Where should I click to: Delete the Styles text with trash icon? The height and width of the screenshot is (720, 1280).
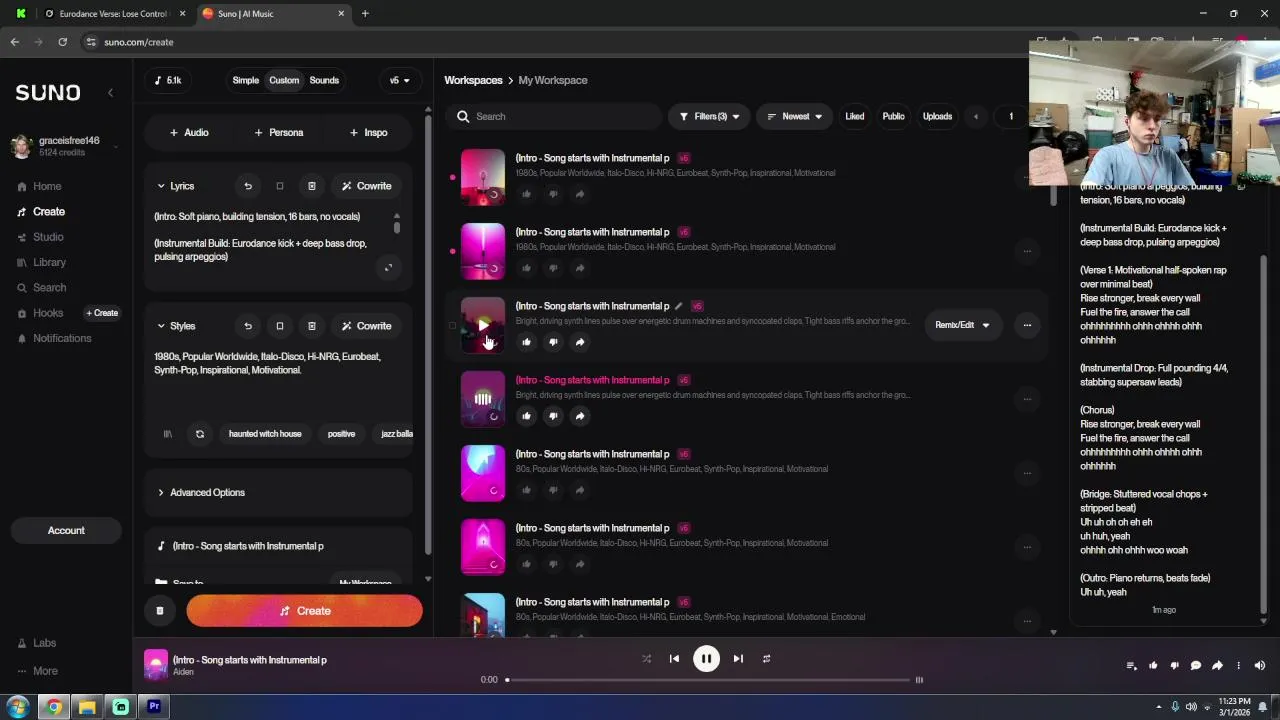[311, 326]
